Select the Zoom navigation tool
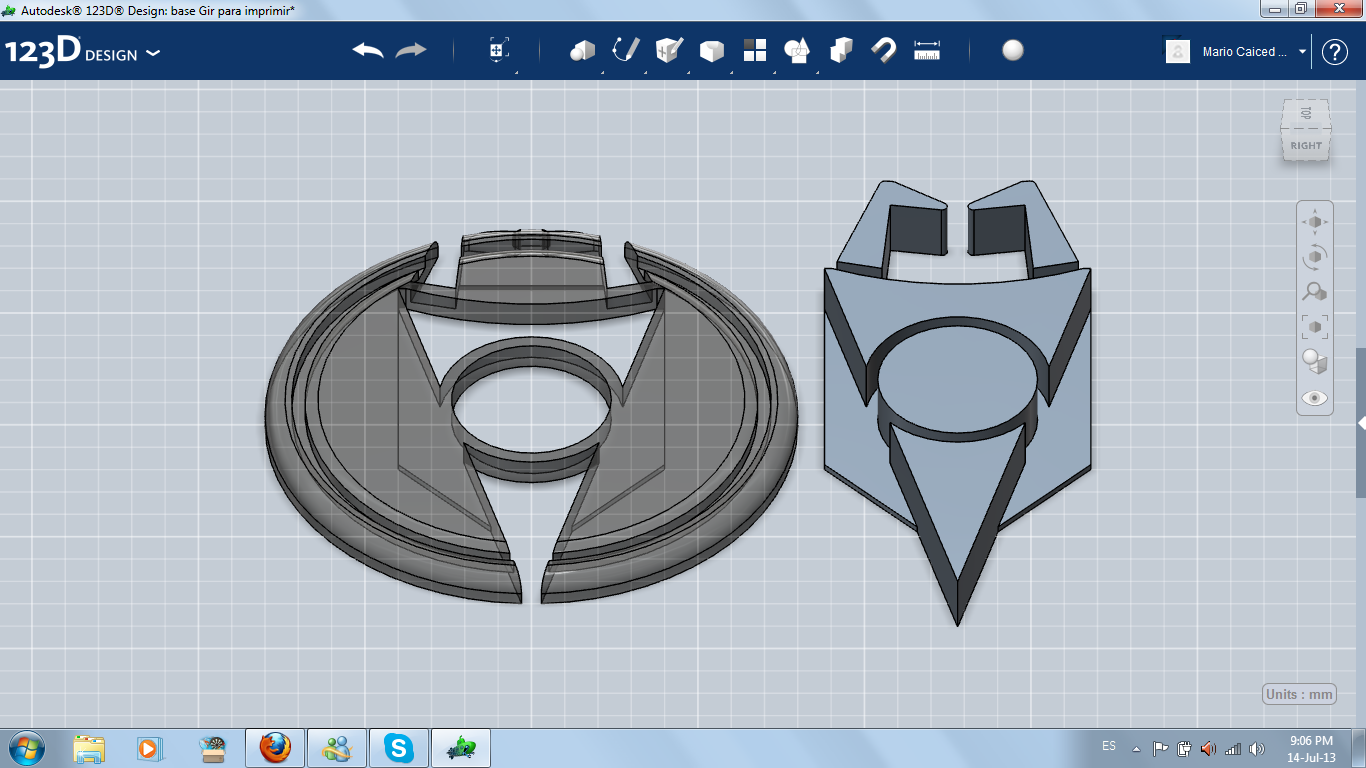This screenshot has height=768, width=1366. [x=1315, y=291]
